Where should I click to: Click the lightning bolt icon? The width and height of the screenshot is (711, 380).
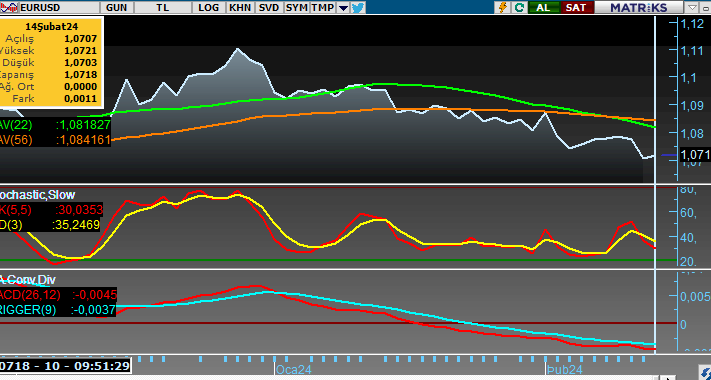[x=503, y=7]
